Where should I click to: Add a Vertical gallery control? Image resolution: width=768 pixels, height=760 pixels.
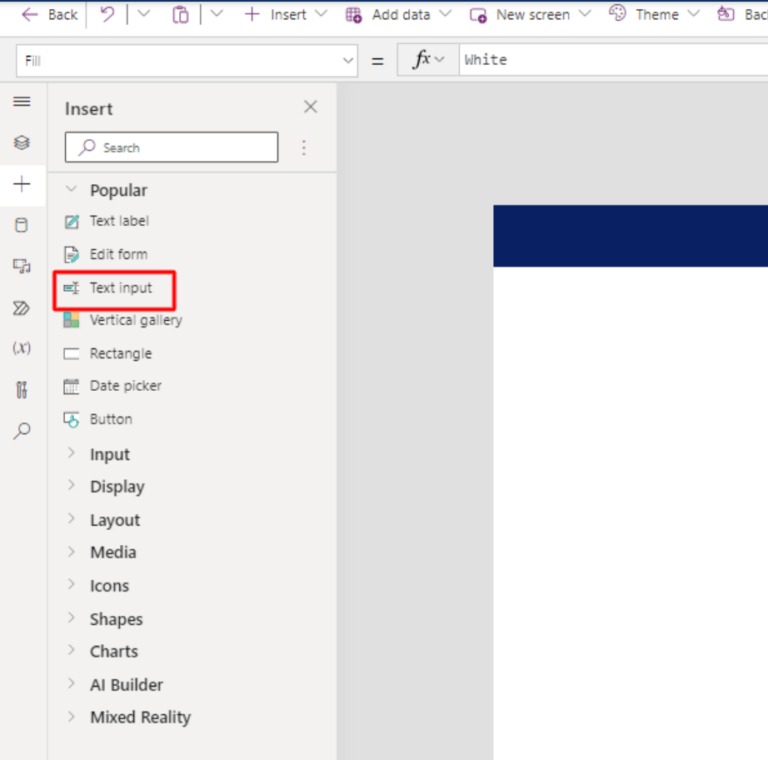(x=135, y=320)
